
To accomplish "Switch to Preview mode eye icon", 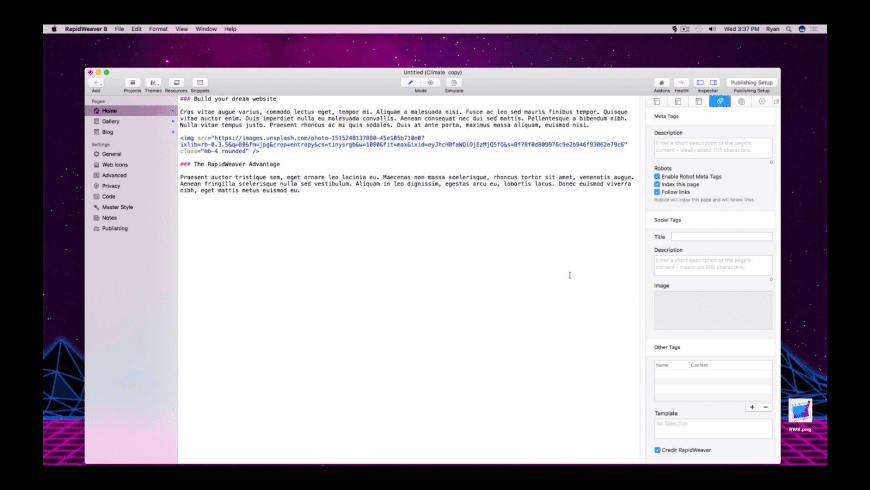I will pyautogui.click(x=431, y=83).
